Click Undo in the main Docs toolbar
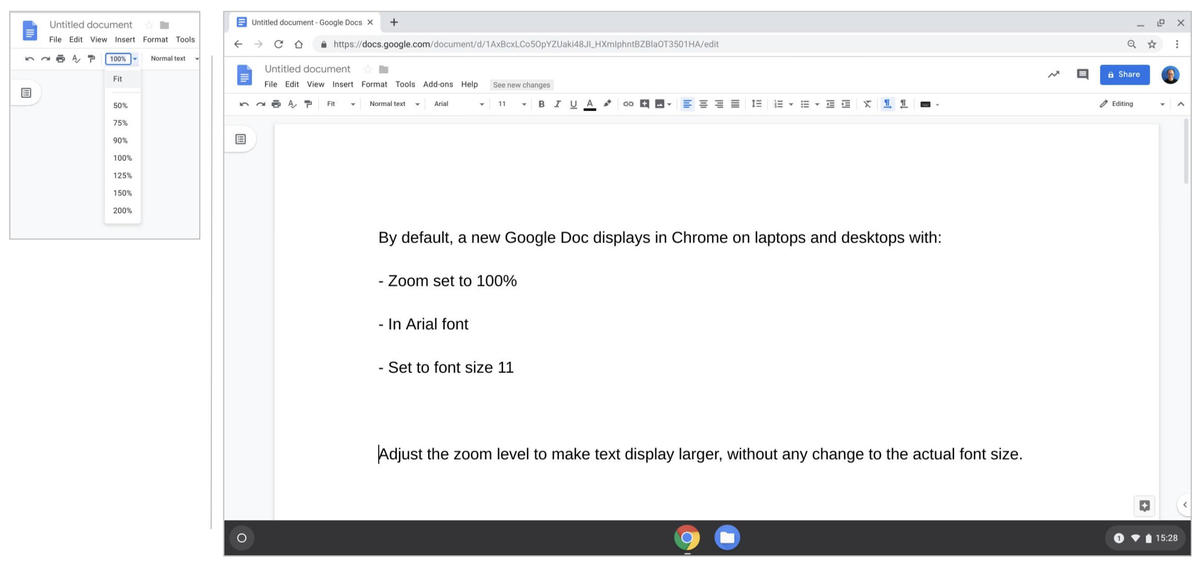The height and width of the screenshot is (572, 1200). [244, 104]
